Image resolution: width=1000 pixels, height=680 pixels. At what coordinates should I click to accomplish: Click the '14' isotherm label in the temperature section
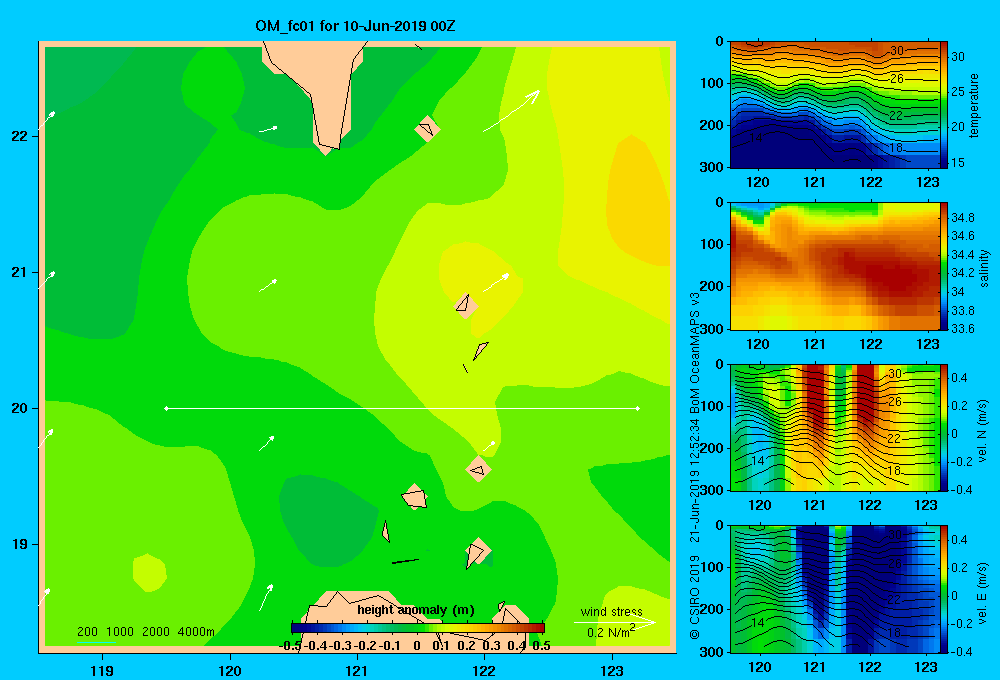[755, 138]
